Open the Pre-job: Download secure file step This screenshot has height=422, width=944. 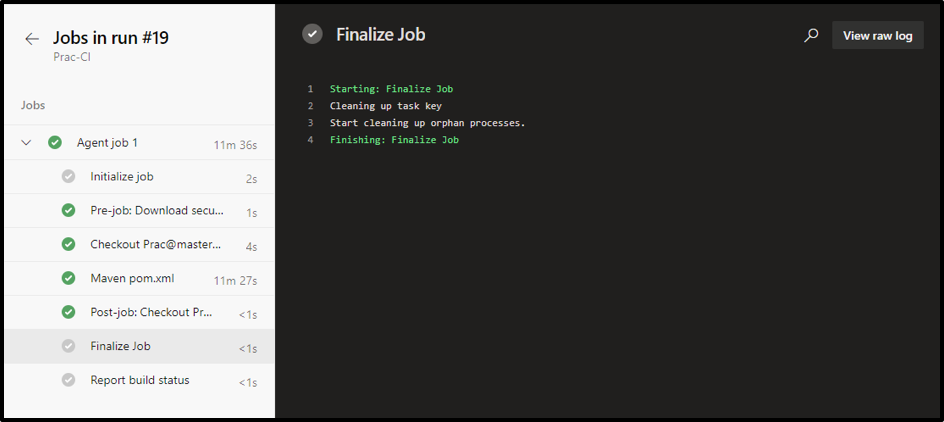pos(157,211)
